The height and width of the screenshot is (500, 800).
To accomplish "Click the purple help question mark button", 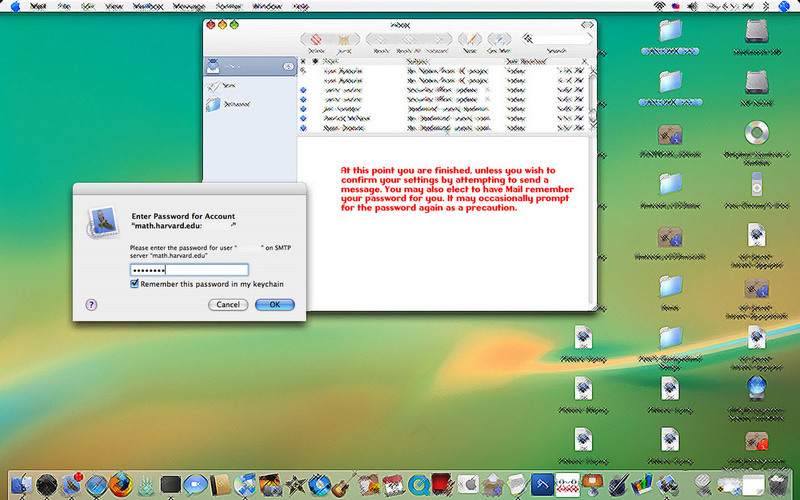I will click(x=91, y=304).
